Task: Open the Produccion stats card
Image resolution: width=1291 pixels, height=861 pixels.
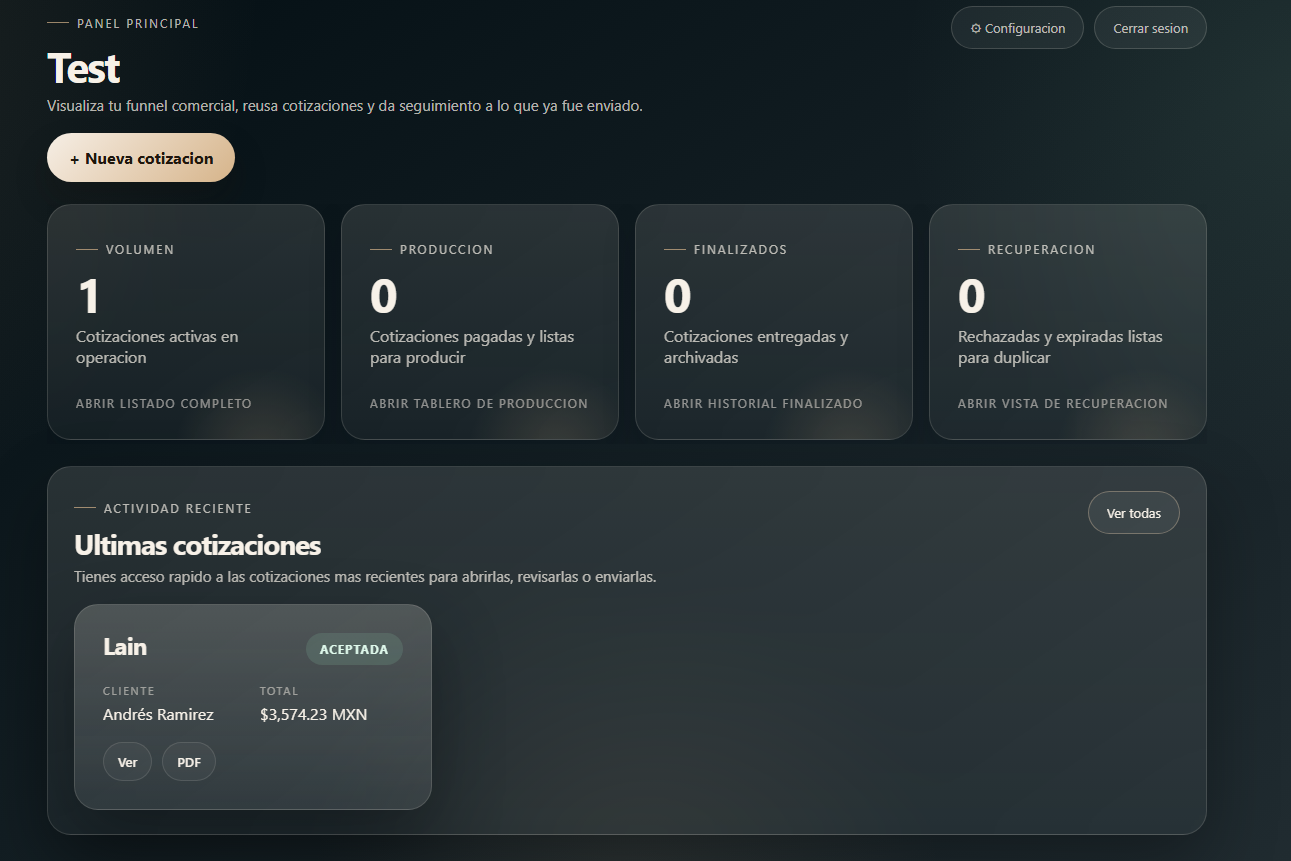Action: click(480, 322)
